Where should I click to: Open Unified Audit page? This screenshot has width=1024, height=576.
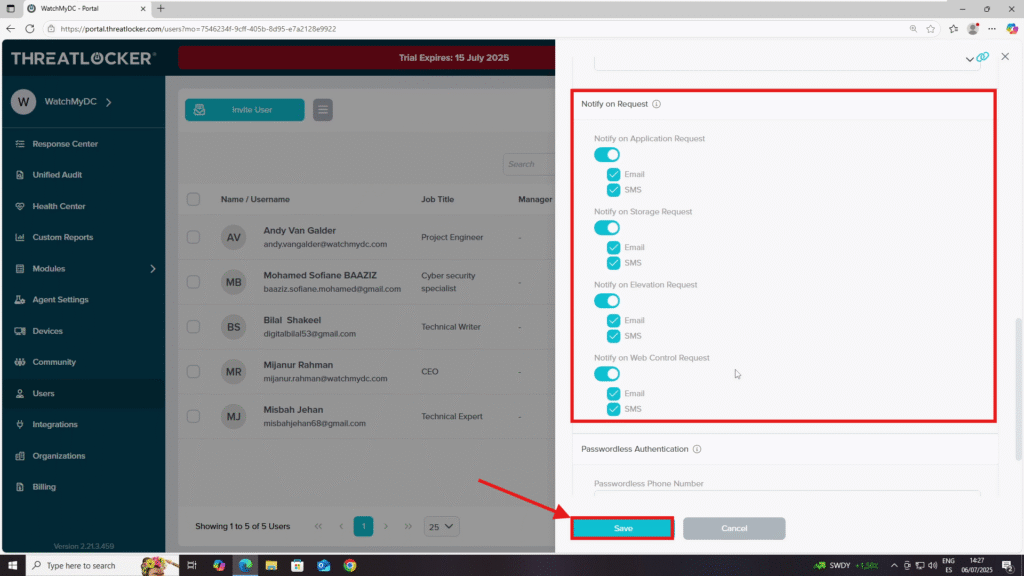[57, 175]
